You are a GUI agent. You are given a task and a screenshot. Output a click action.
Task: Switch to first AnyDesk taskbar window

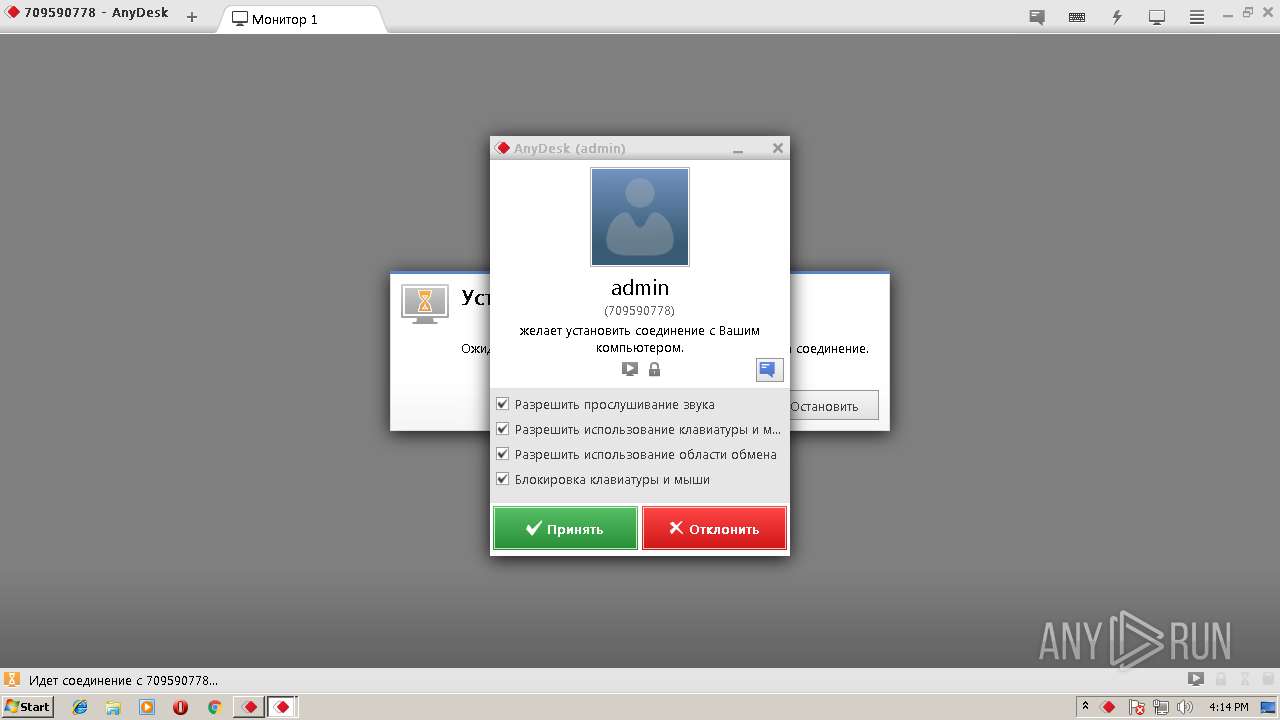249,707
